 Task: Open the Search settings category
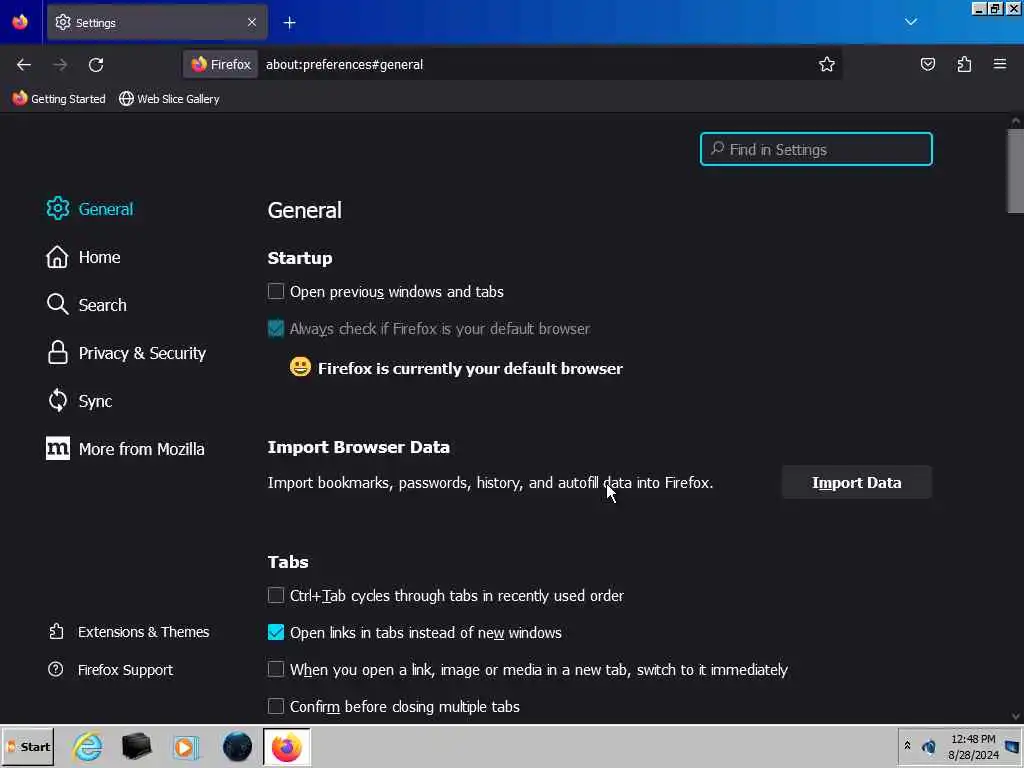point(86,305)
